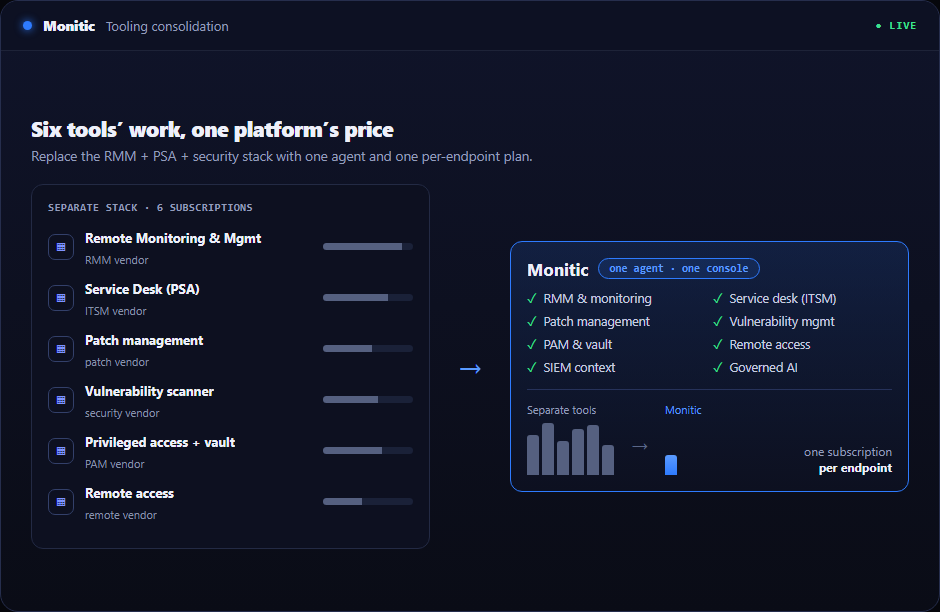Screen dimensions: 940x612
Task: Click the checkmark beside Governed AI
Action: pos(718,367)
